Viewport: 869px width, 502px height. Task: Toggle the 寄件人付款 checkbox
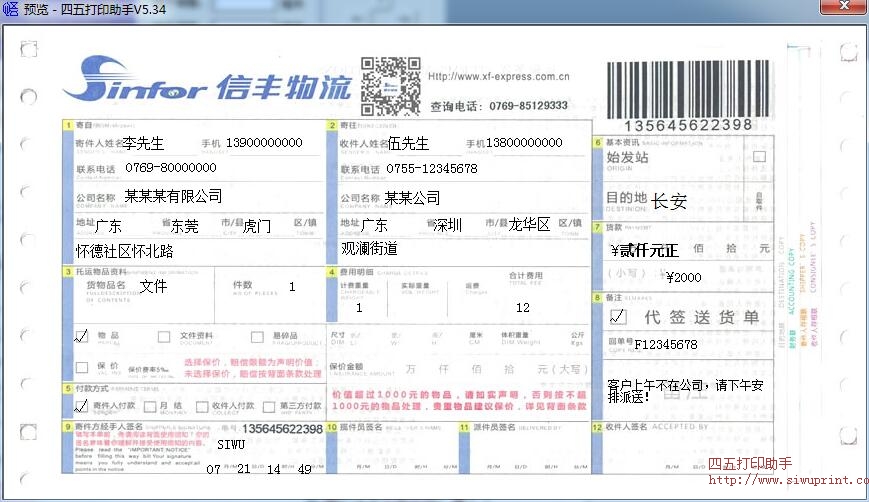tap(81, 406)
